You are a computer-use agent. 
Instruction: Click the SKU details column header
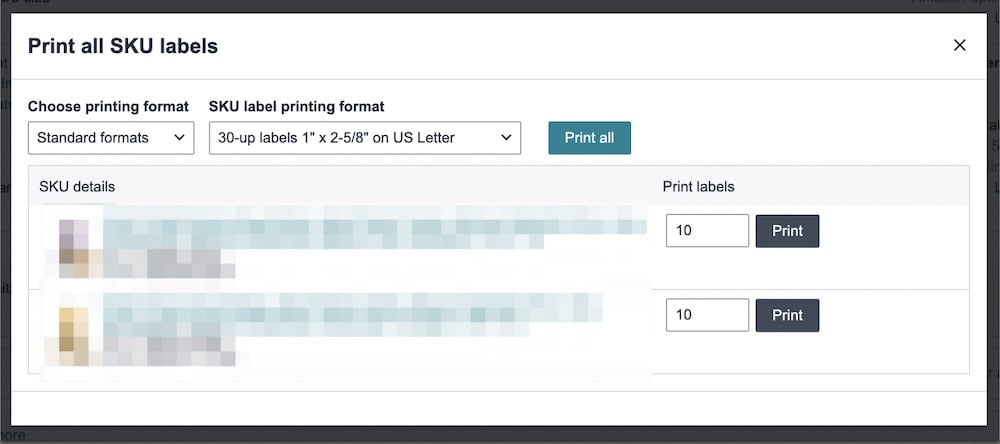77,187
